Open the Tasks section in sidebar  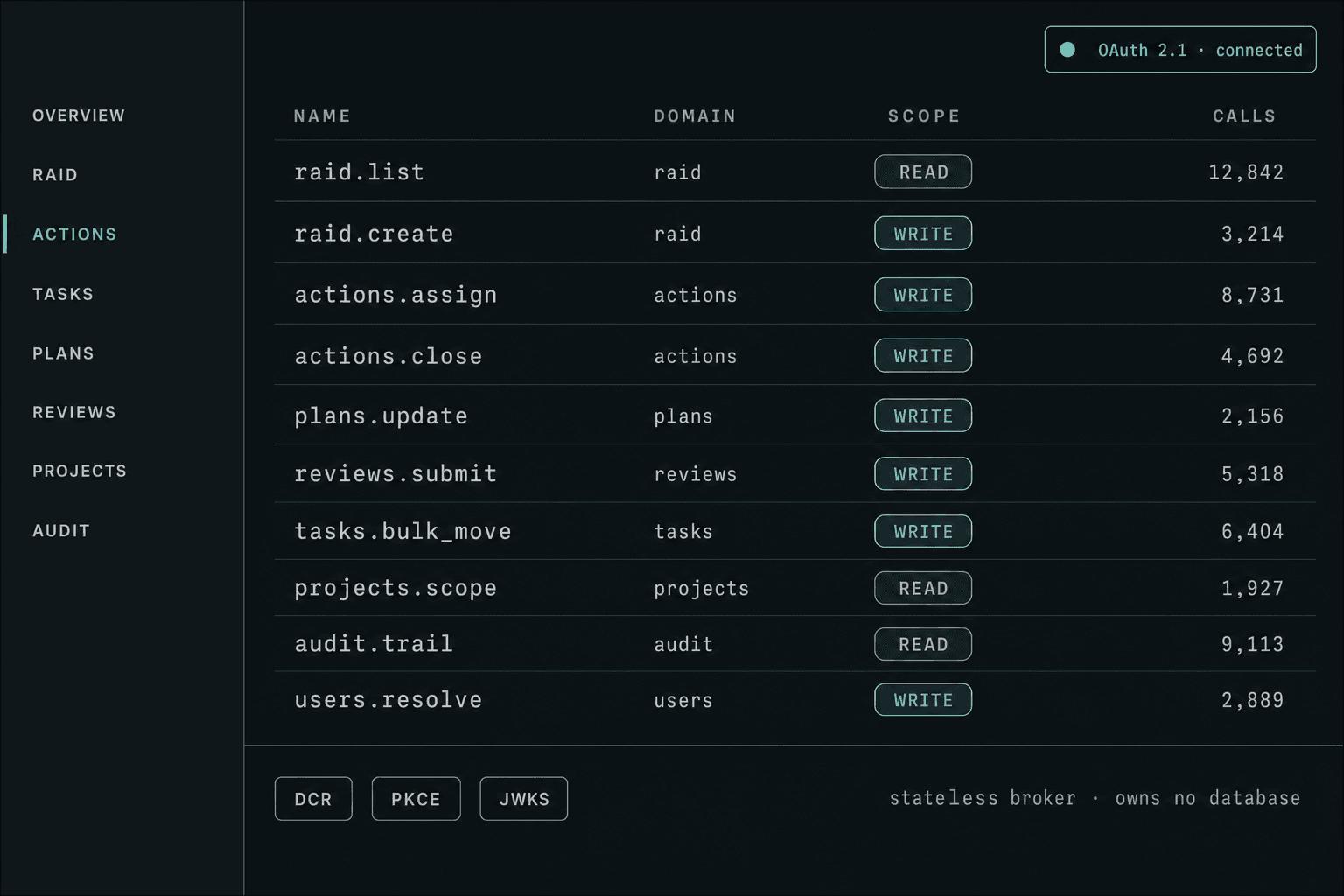pos(63,294)
